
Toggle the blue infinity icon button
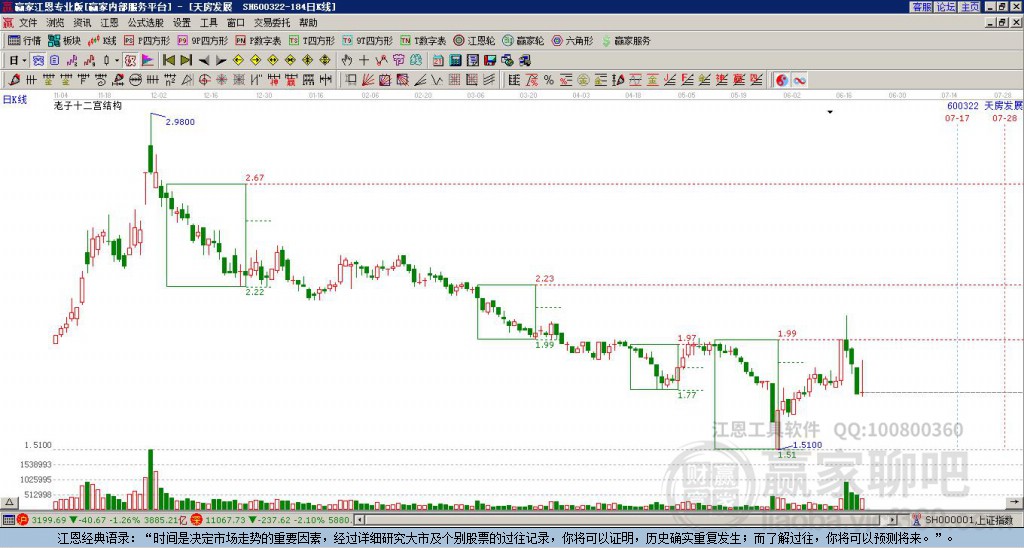[799, 80]
